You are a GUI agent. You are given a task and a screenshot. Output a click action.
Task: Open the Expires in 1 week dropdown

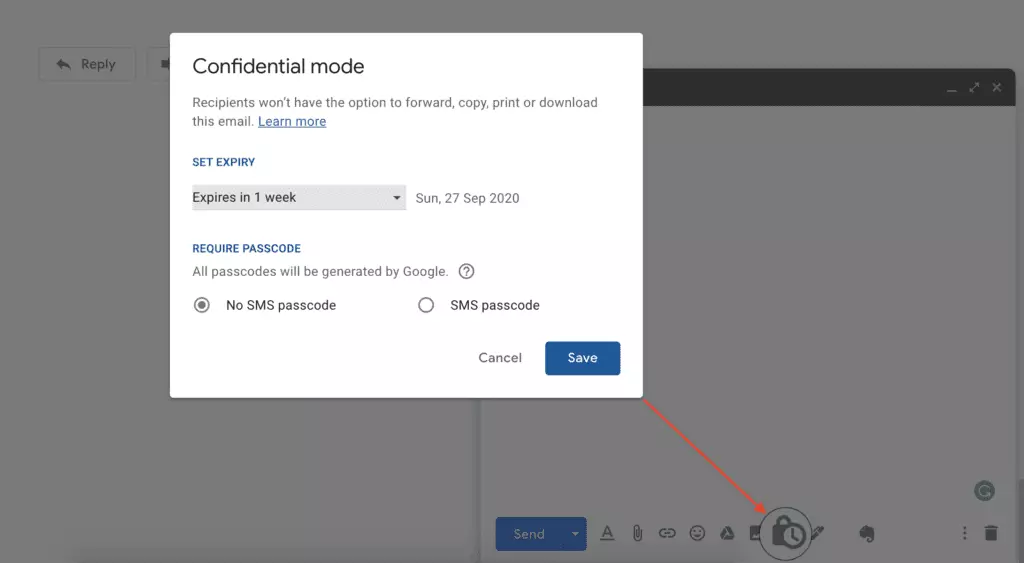coord(298,197)
